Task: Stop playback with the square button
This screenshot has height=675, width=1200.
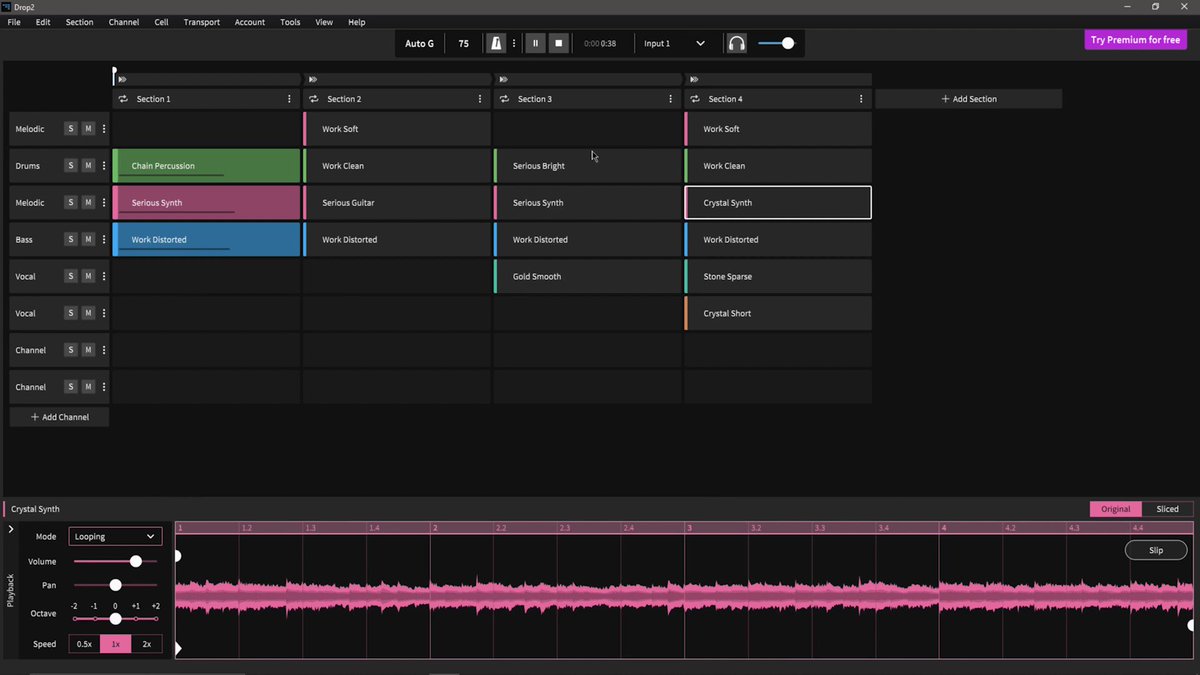Action: point(559,43)
